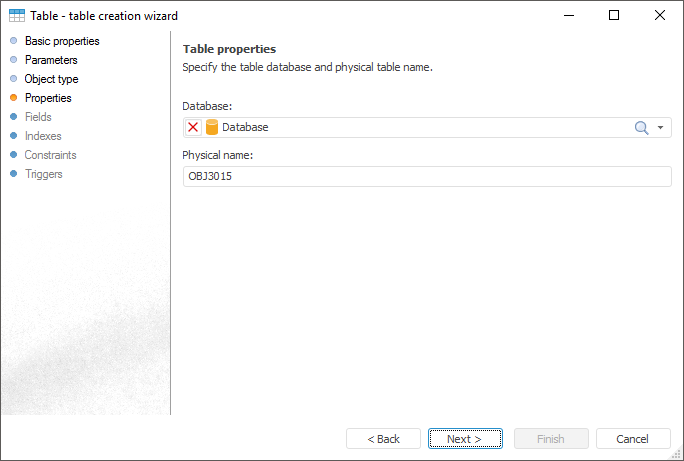The image size is (684, 461).
Task: Expand the Database dropdown arrow
Action: point(661,127)
